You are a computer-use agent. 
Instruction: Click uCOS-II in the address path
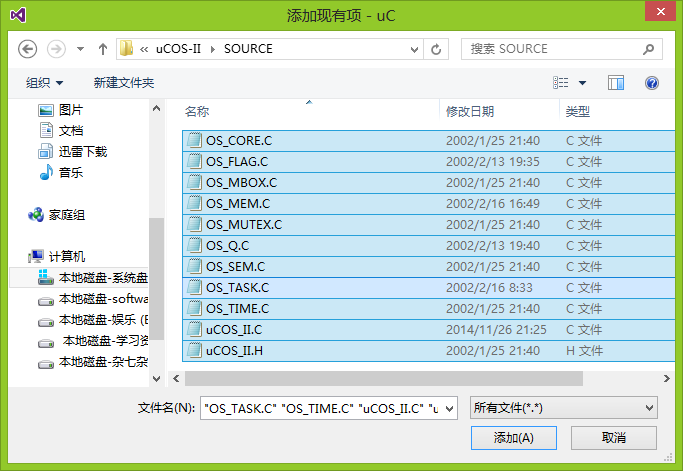(x=178, y=49)
